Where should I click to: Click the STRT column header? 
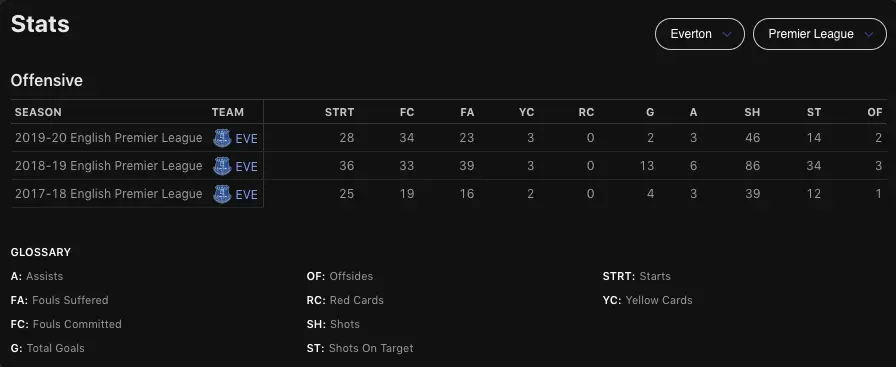point(339,113)
